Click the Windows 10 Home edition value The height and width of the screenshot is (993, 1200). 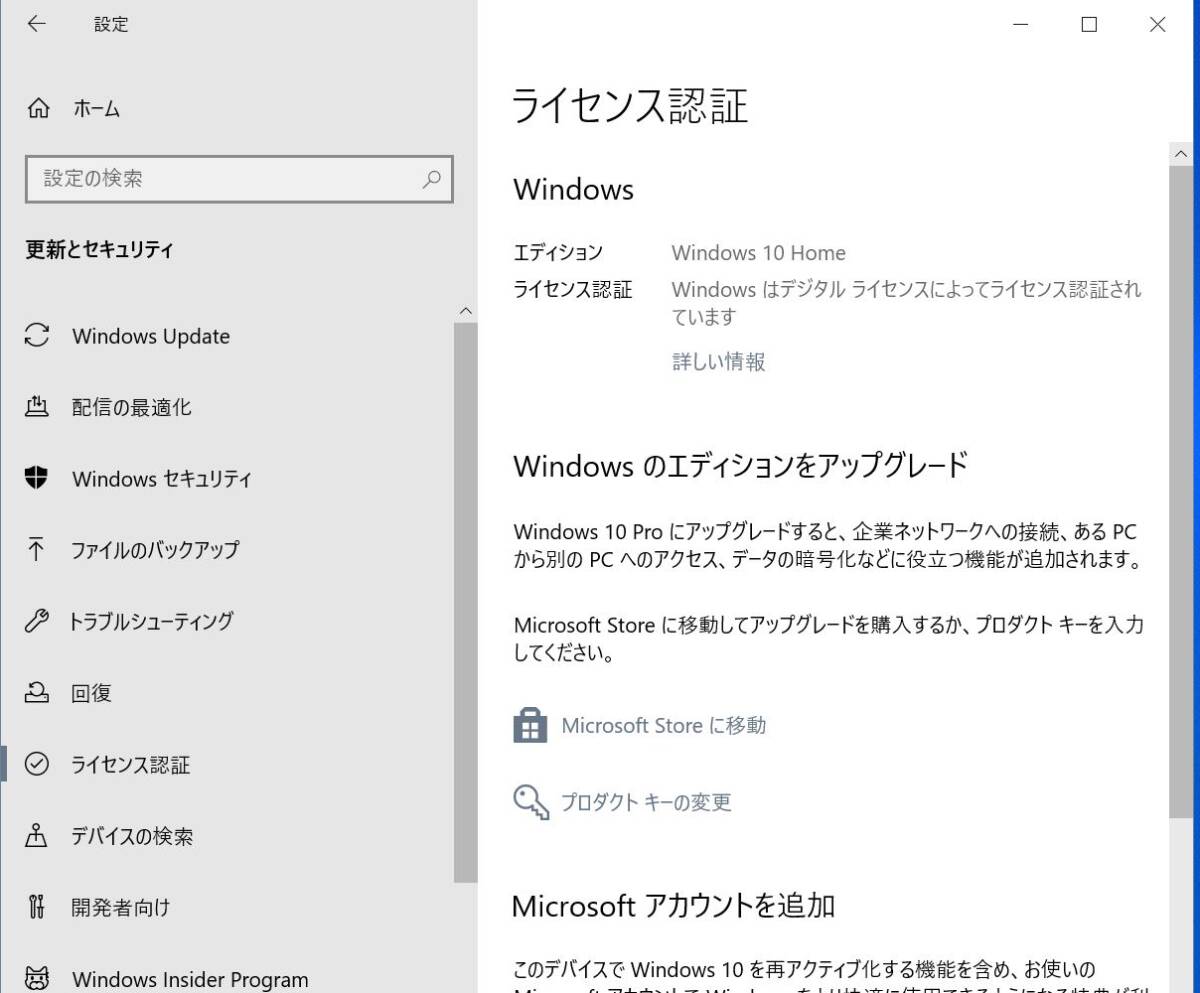tap(759, 253)
